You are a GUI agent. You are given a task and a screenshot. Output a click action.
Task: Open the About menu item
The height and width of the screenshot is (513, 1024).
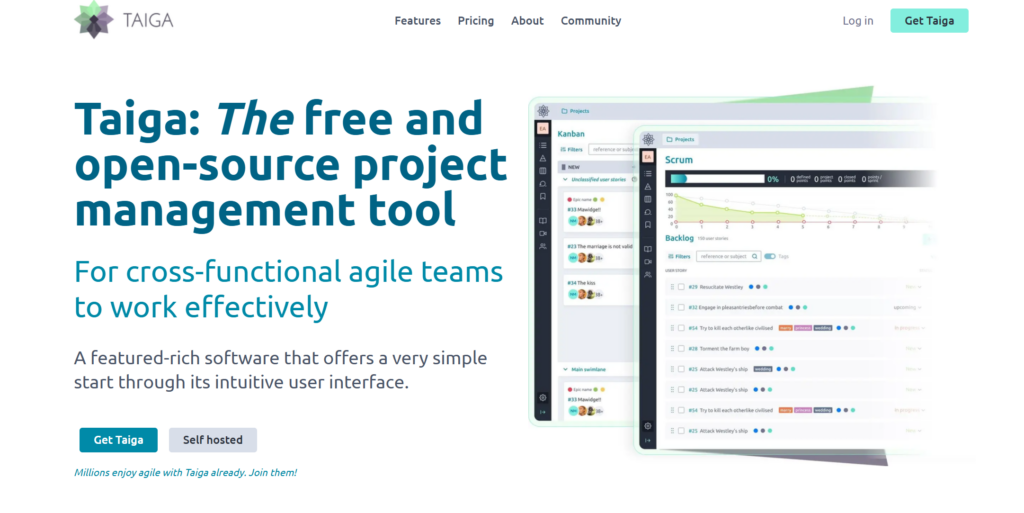pos(527,21)
